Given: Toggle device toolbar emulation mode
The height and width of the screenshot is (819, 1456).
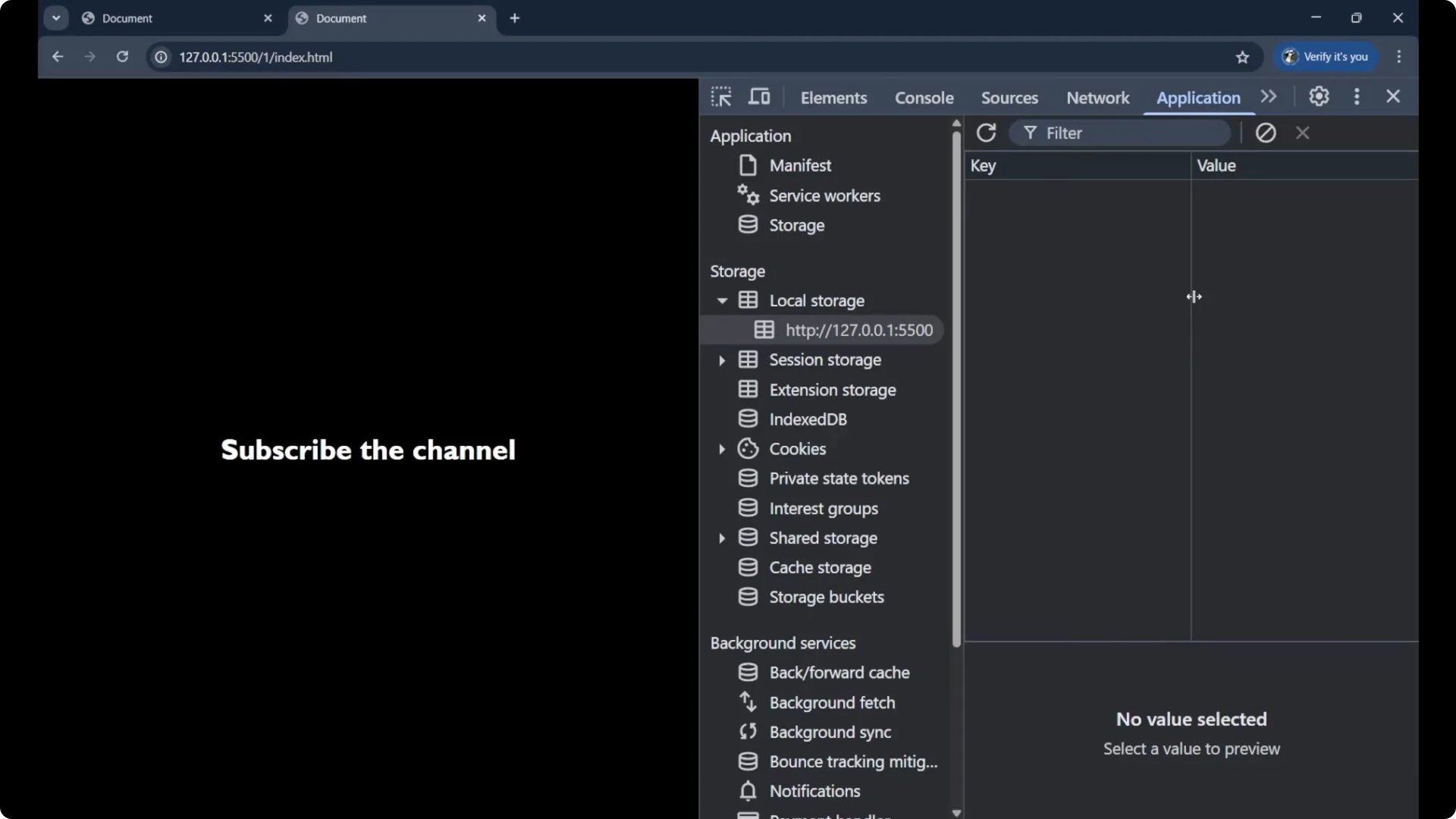Looking at the screenshot, I should pyautogui.click(x=759, y=97).
